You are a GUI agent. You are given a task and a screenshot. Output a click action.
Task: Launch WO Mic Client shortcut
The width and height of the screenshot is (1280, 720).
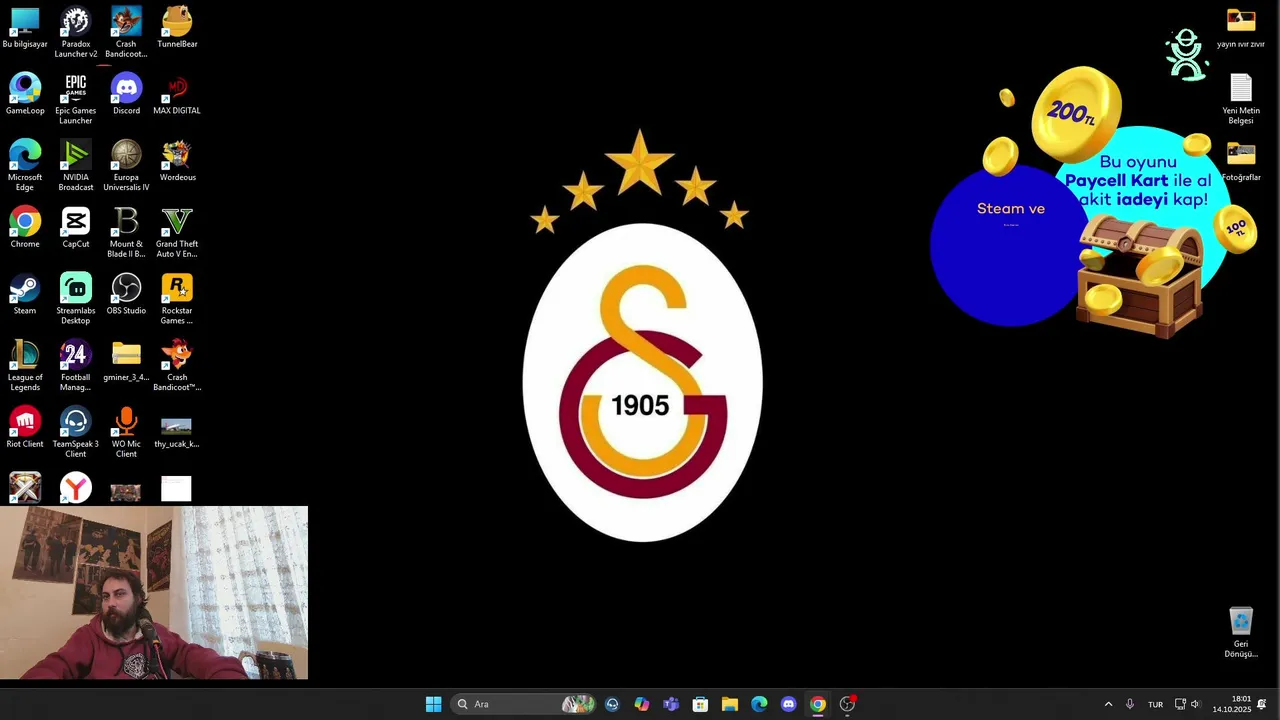[126, 432]
